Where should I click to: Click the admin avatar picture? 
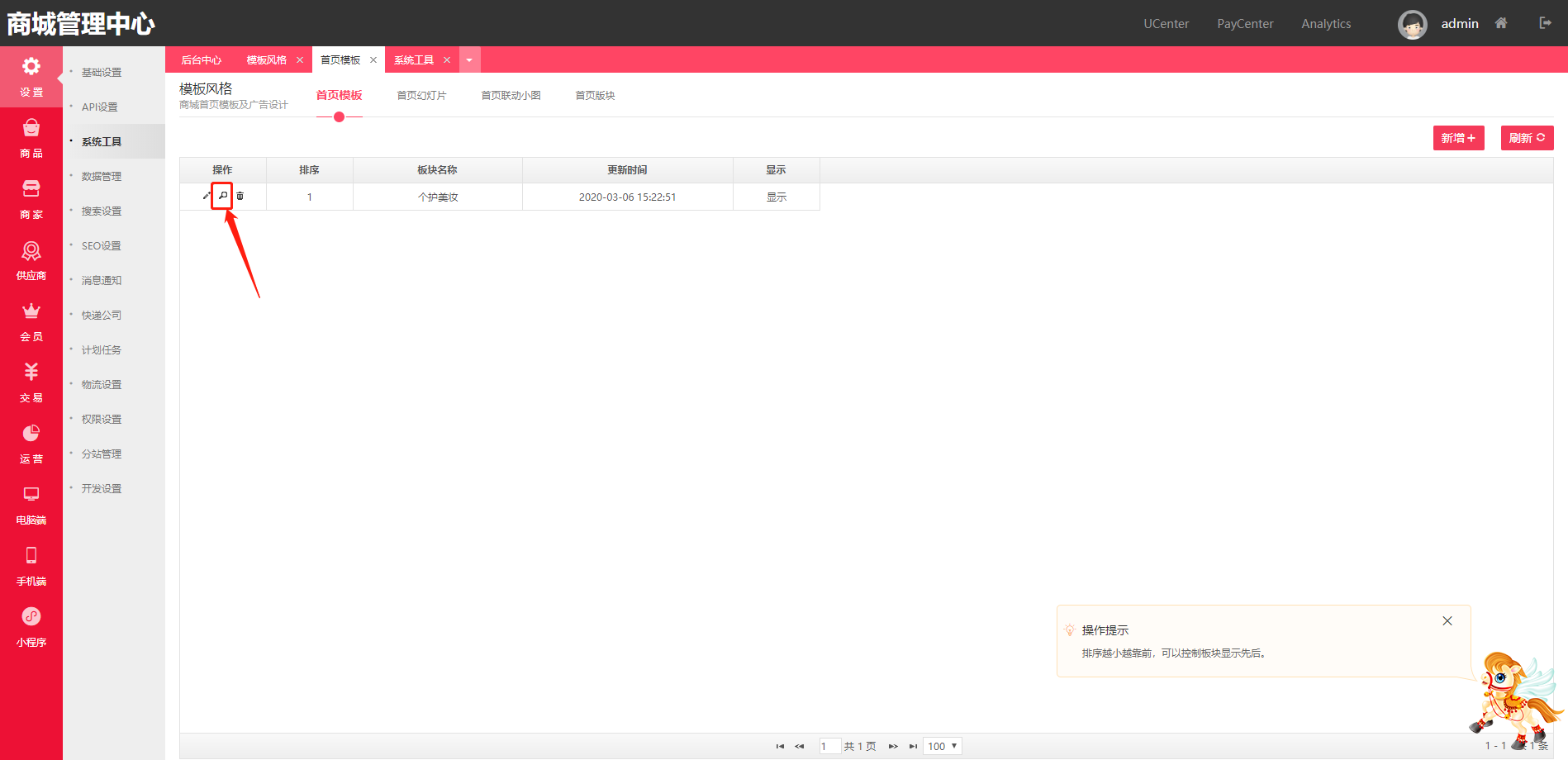coord(1413,24)
